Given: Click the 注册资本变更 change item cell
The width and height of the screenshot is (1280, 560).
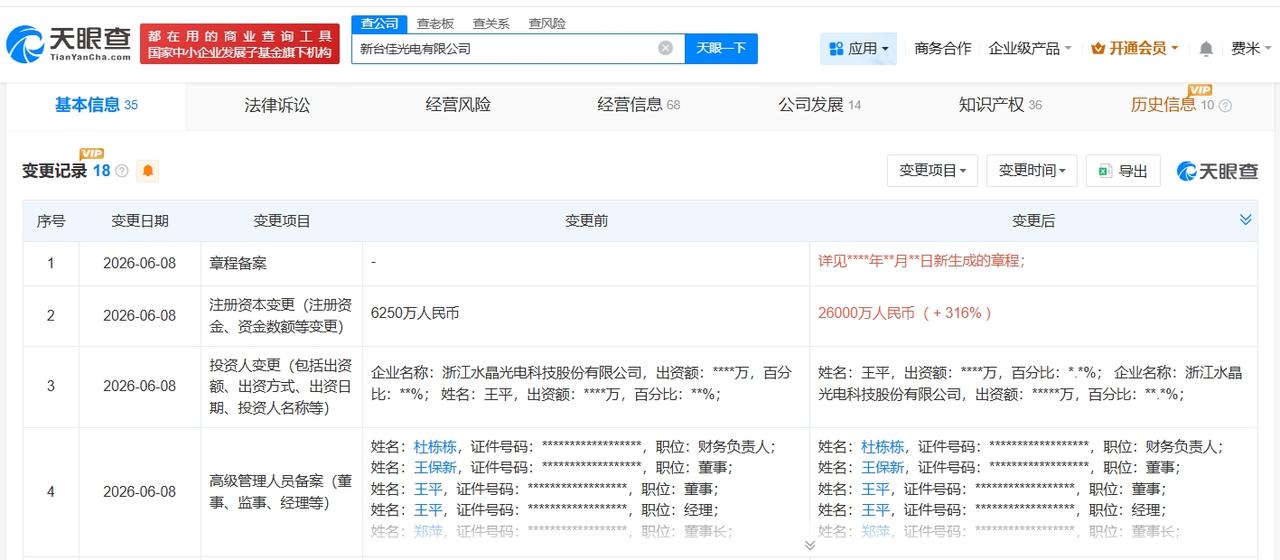Looking at the screenshot, I should tap(282, 315).
